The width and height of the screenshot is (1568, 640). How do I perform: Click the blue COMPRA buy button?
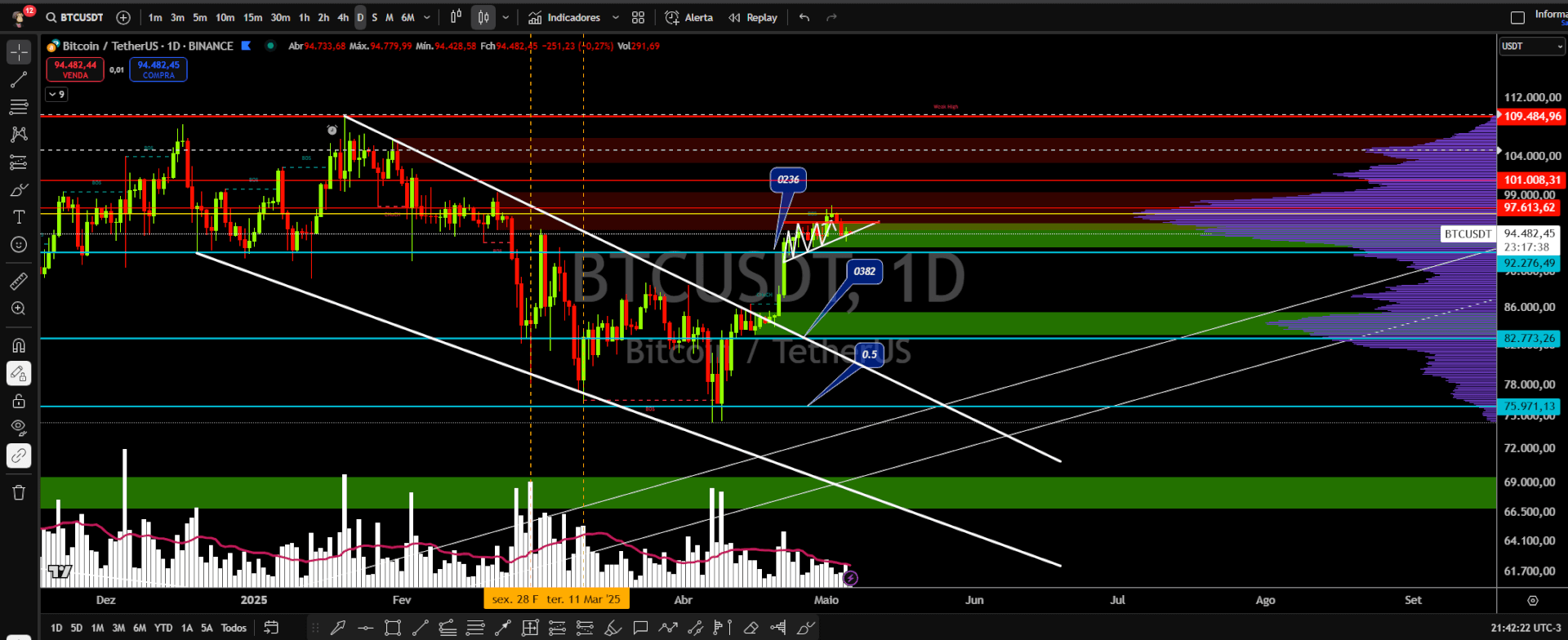(158, 69)
